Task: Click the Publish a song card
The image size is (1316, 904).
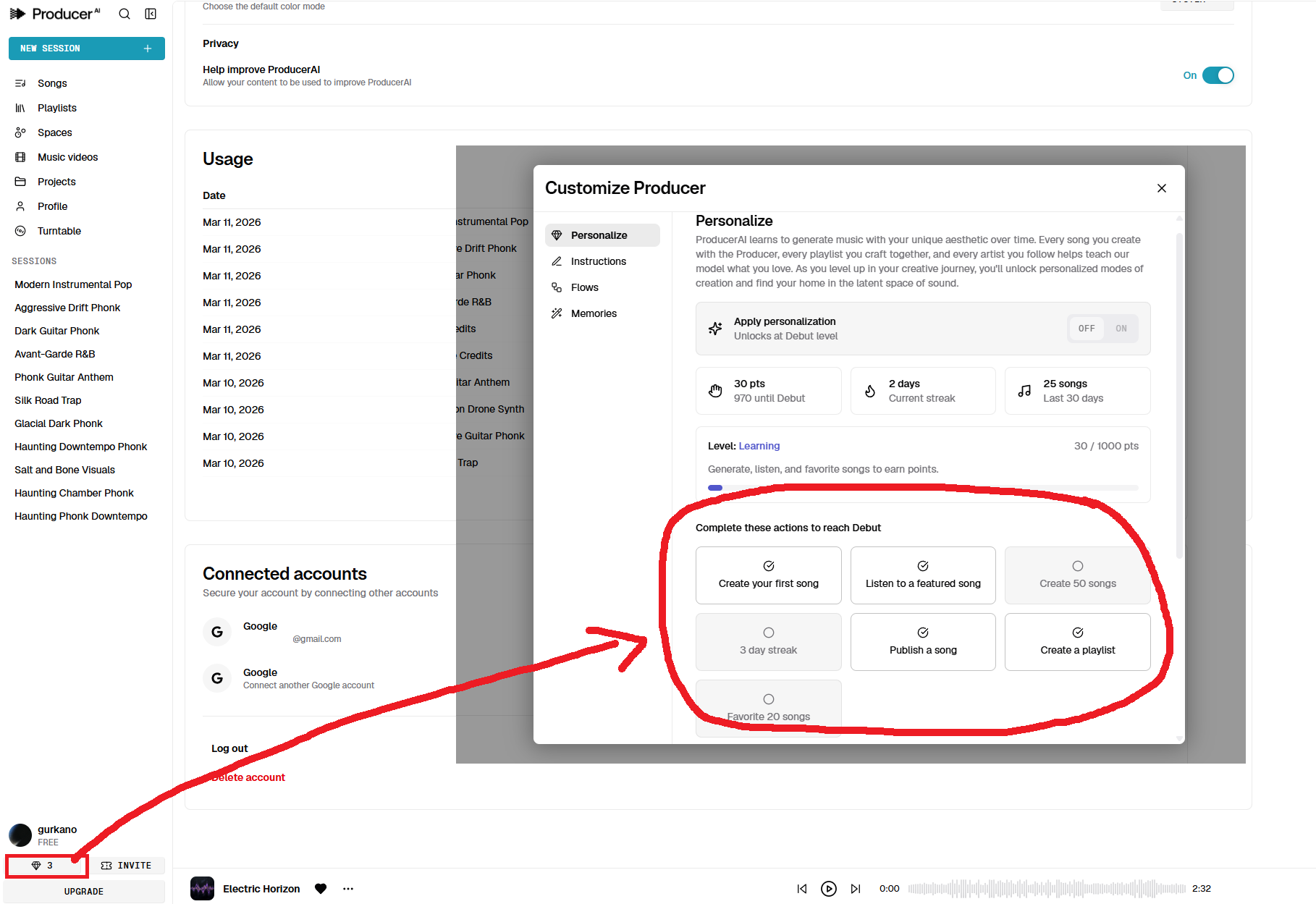Action: click(923, 642)
